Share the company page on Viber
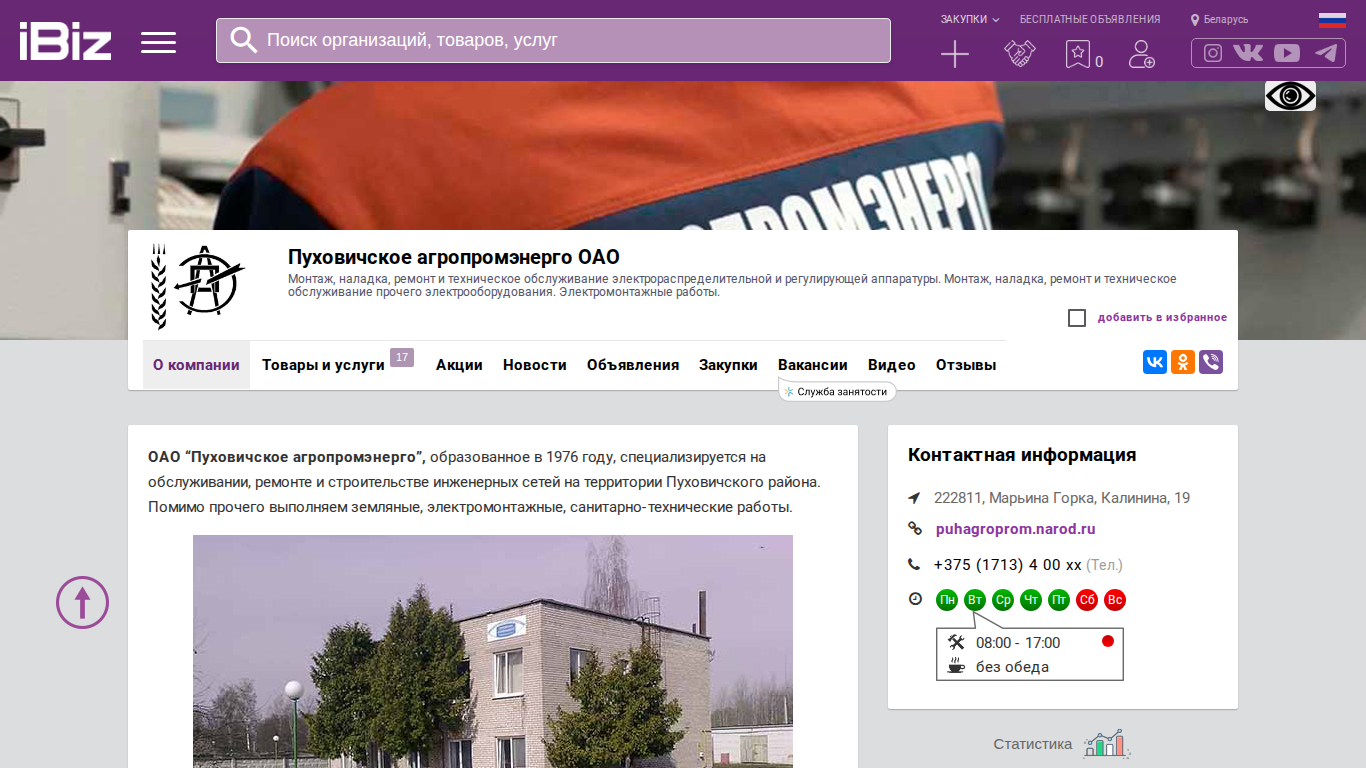The width and height of the screenshot is (1366, 768). [1211, 362]
